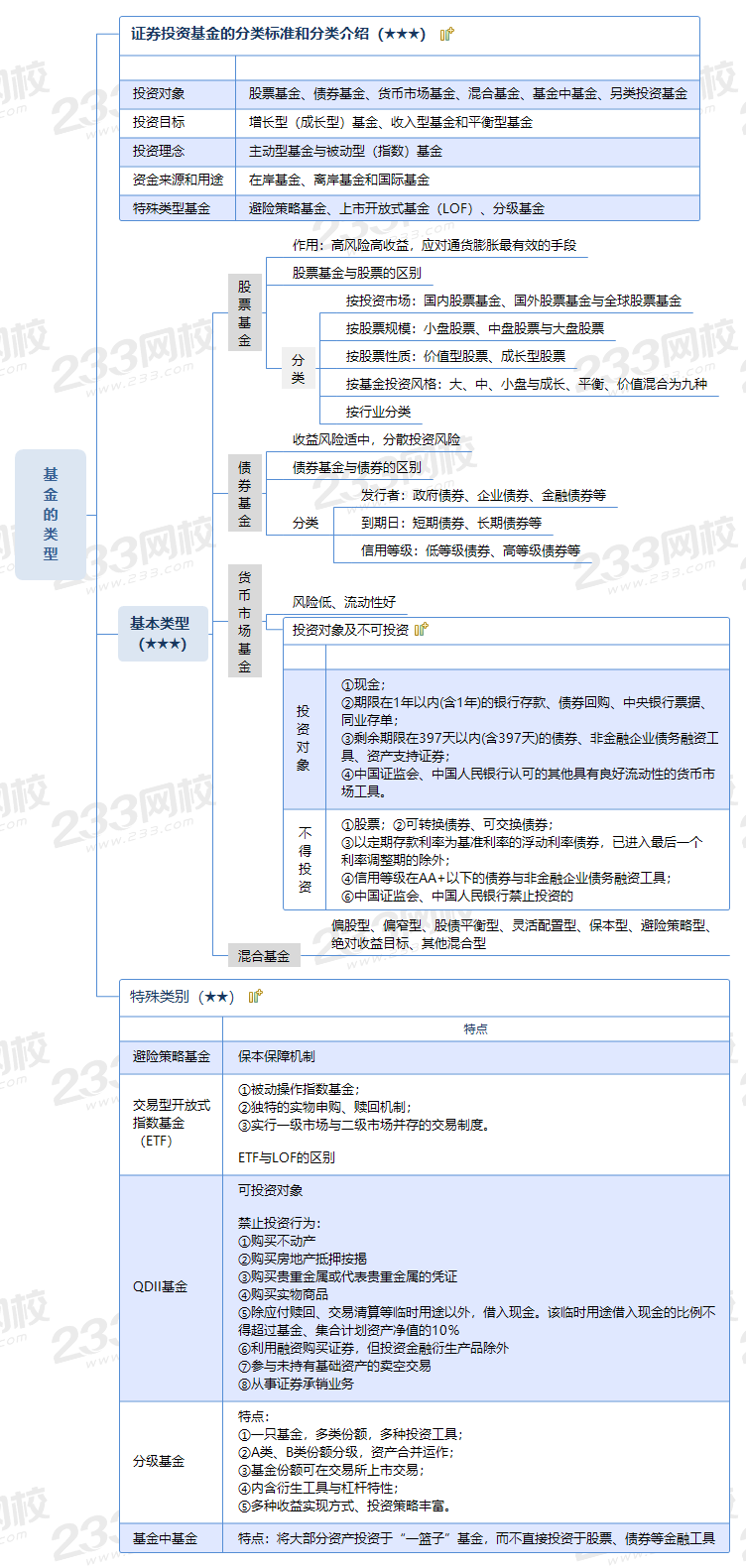
Task: Click the ETF与LOF的区别 text
Action: pos(287,1157)
